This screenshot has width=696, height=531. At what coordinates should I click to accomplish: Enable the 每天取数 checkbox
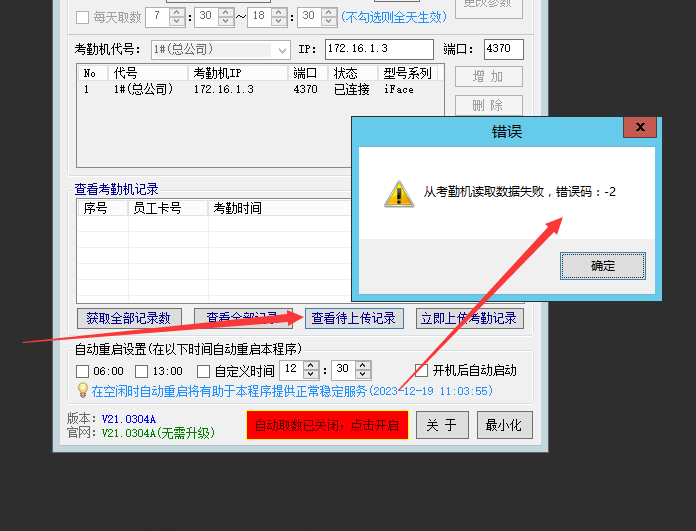pos(83,17)
